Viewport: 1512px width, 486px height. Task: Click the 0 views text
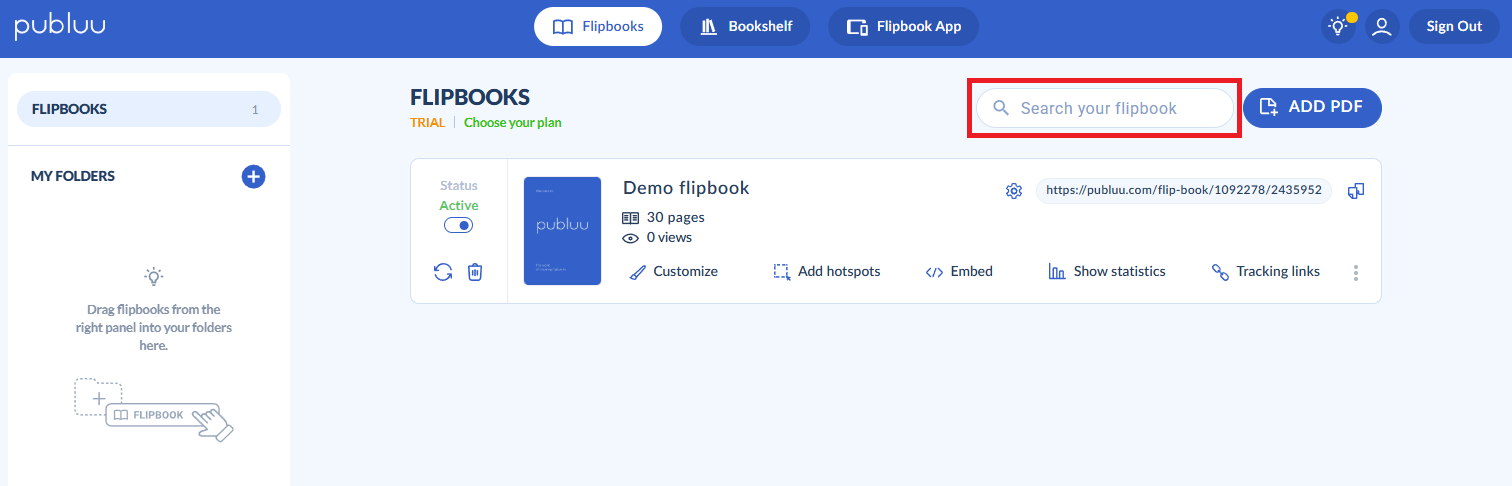click(669, 238)
